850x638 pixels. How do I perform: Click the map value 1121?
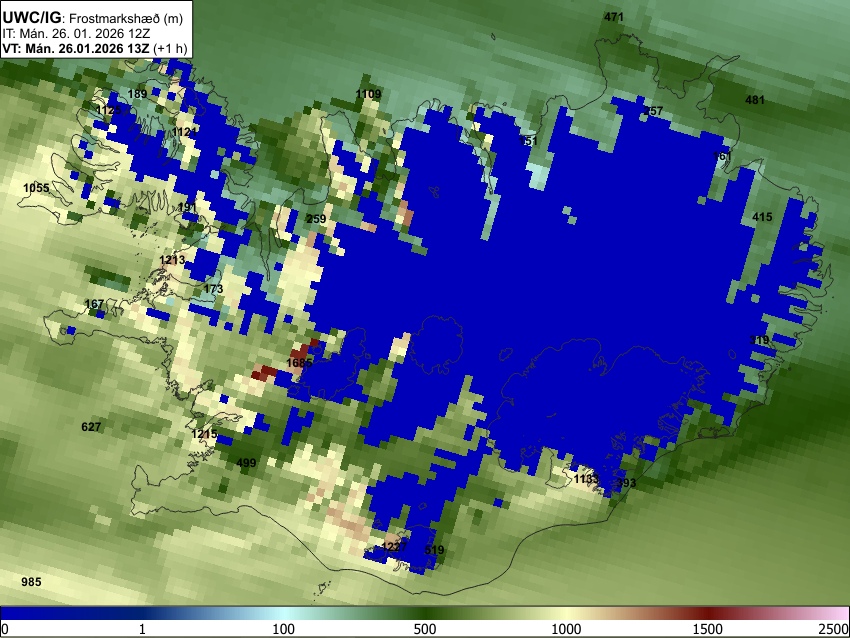pyautogui.click(x=185, y=132)
